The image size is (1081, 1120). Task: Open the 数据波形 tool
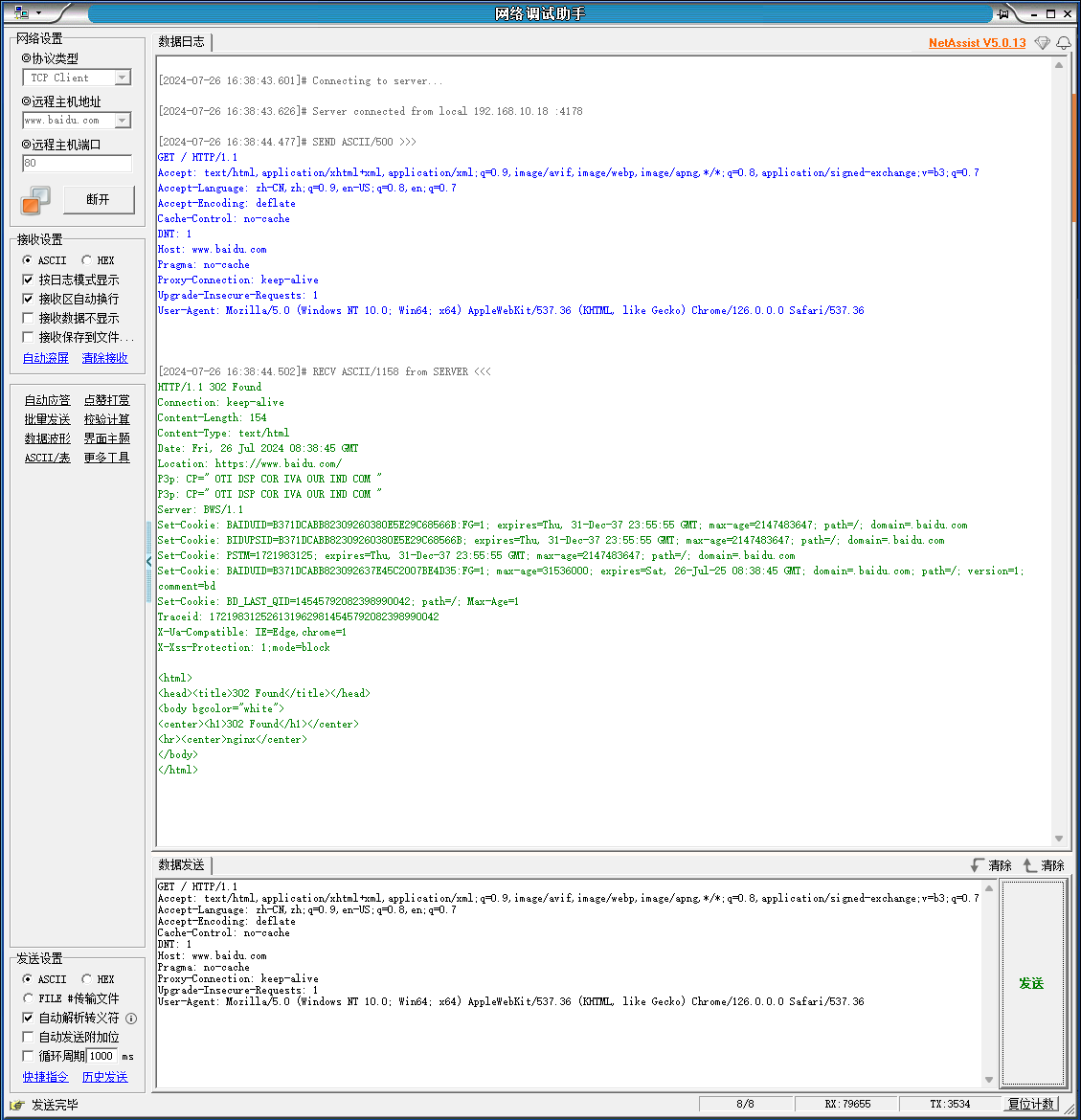47,438
